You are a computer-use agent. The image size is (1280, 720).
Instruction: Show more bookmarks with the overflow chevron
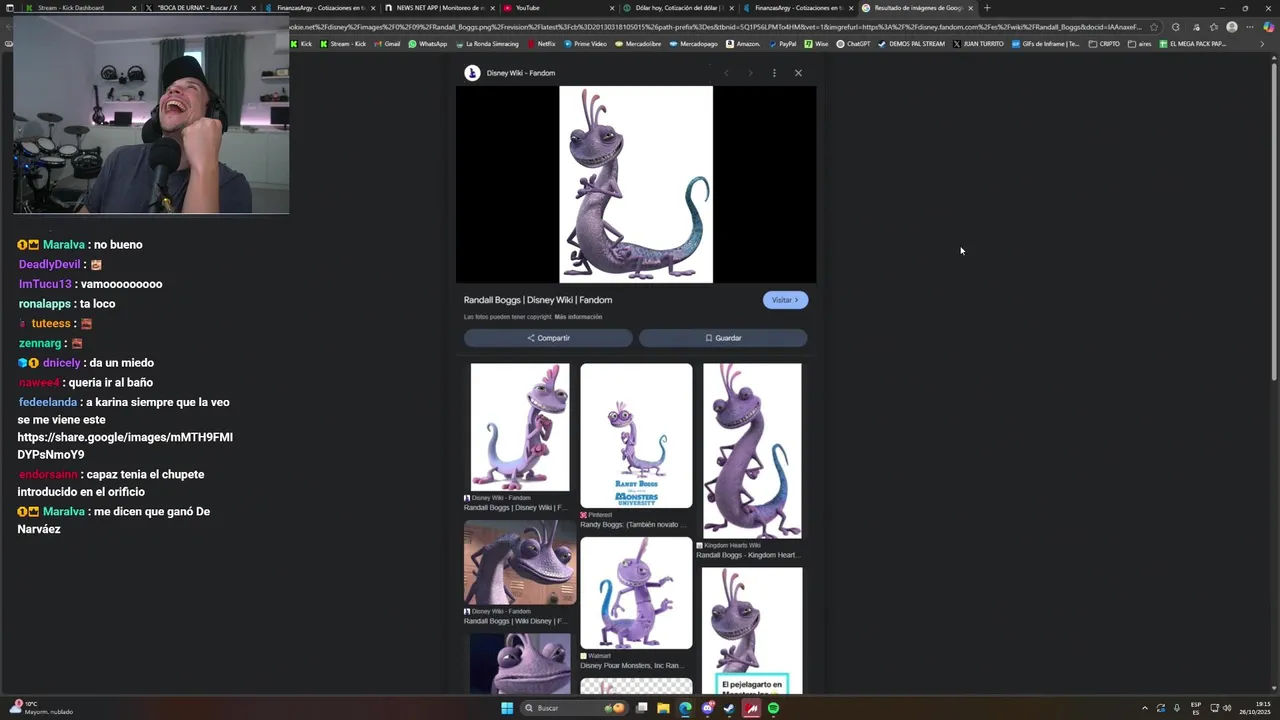1262,44
